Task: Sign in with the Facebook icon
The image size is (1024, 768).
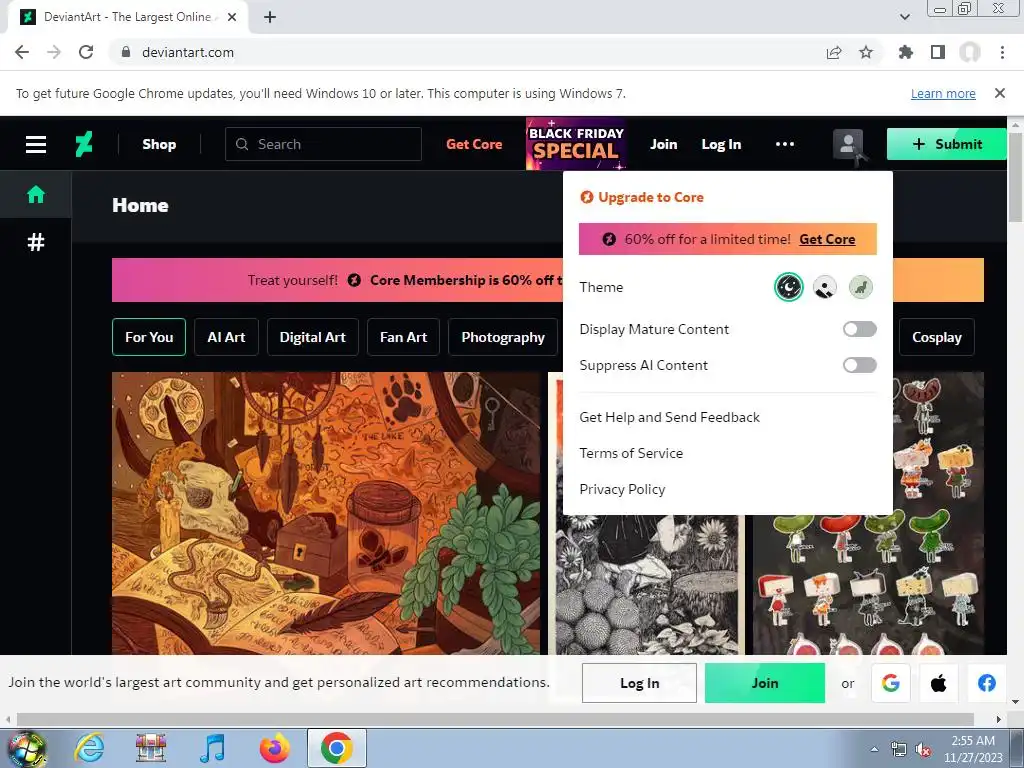Action: click(986, 683)
